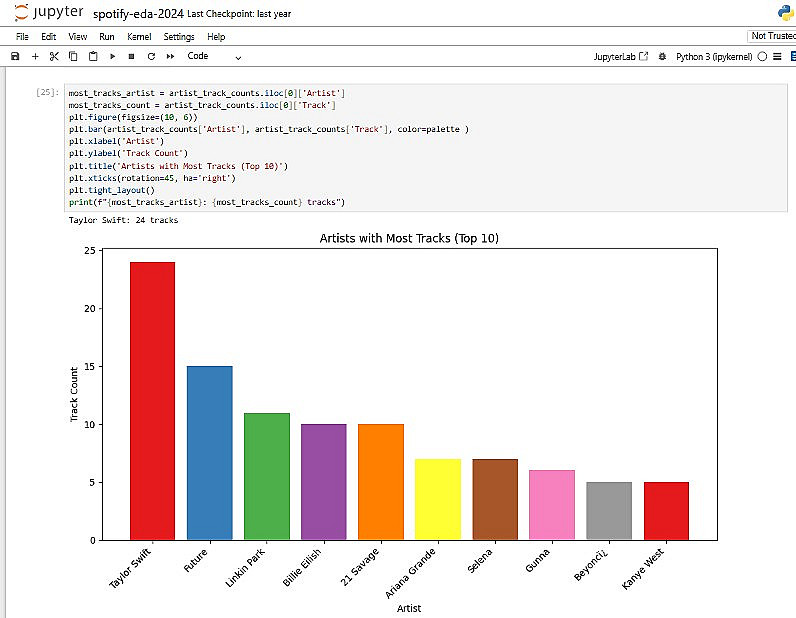The height and width of the screenshot is (618, 796).
Task: Open the Kernel menu
Action: coord(139,37)
